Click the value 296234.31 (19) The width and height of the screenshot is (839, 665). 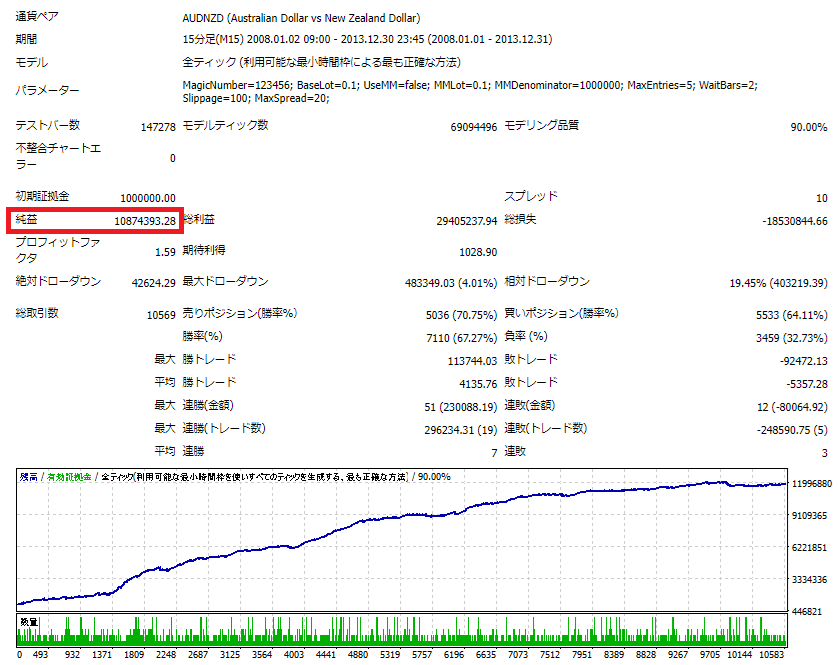point(461,430)
